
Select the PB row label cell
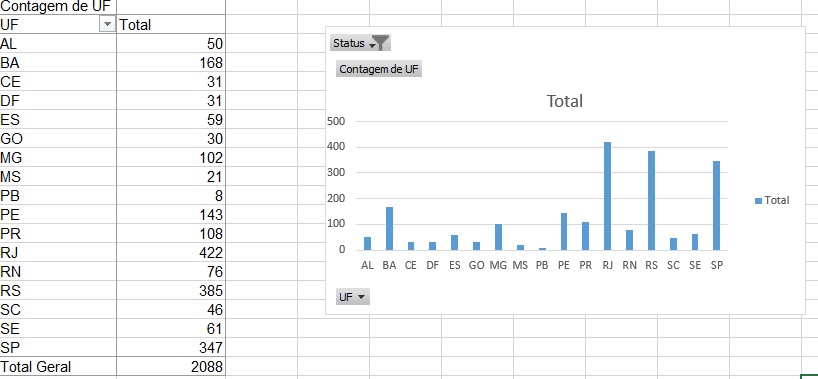[x=58, y=196]
